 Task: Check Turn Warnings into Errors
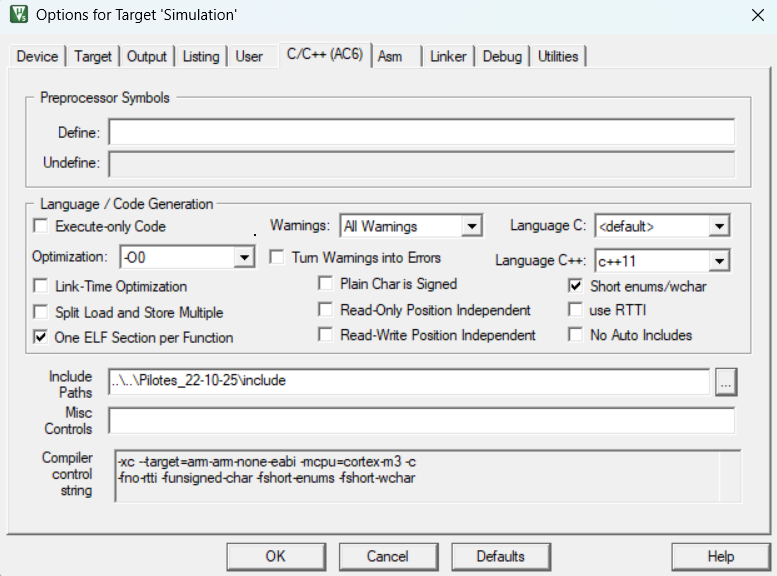coord(277,257)
